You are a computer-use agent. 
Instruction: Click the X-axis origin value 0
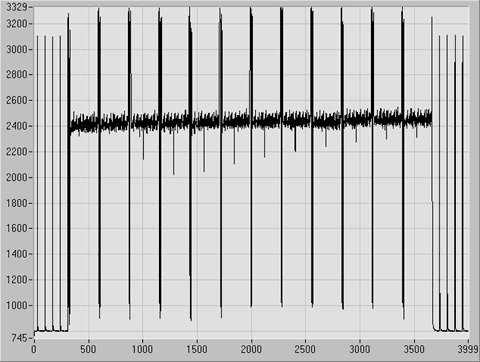coord(34,349)
